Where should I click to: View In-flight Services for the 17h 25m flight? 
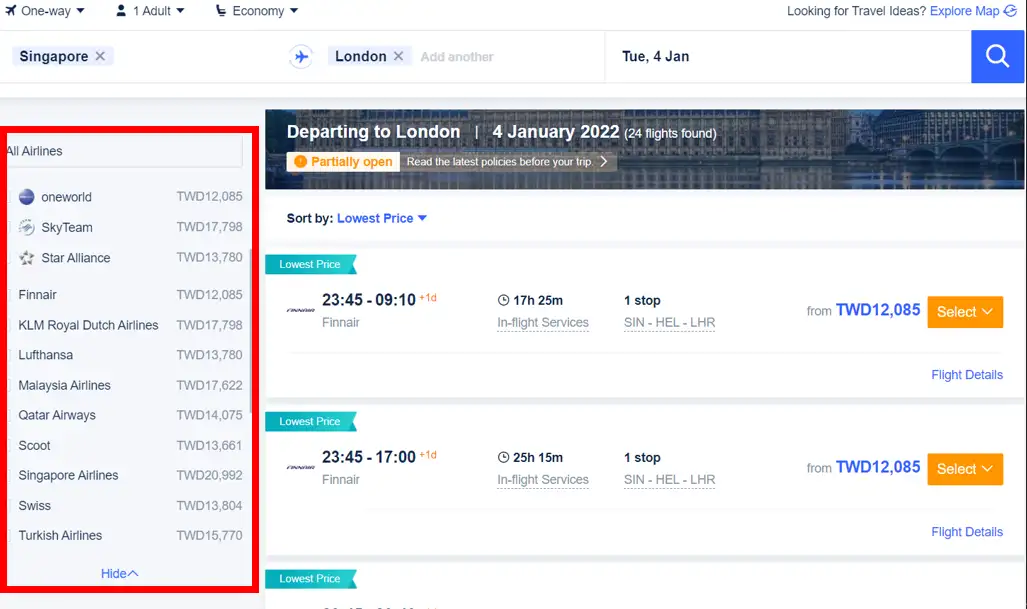tap(543, 322)
